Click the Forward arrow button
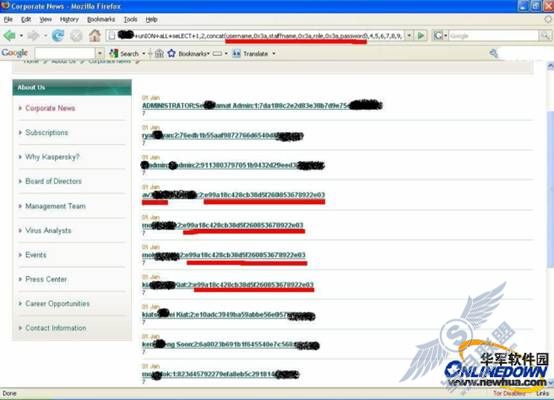554x400 pixels. pyautogui.click(x=33, y=36)
